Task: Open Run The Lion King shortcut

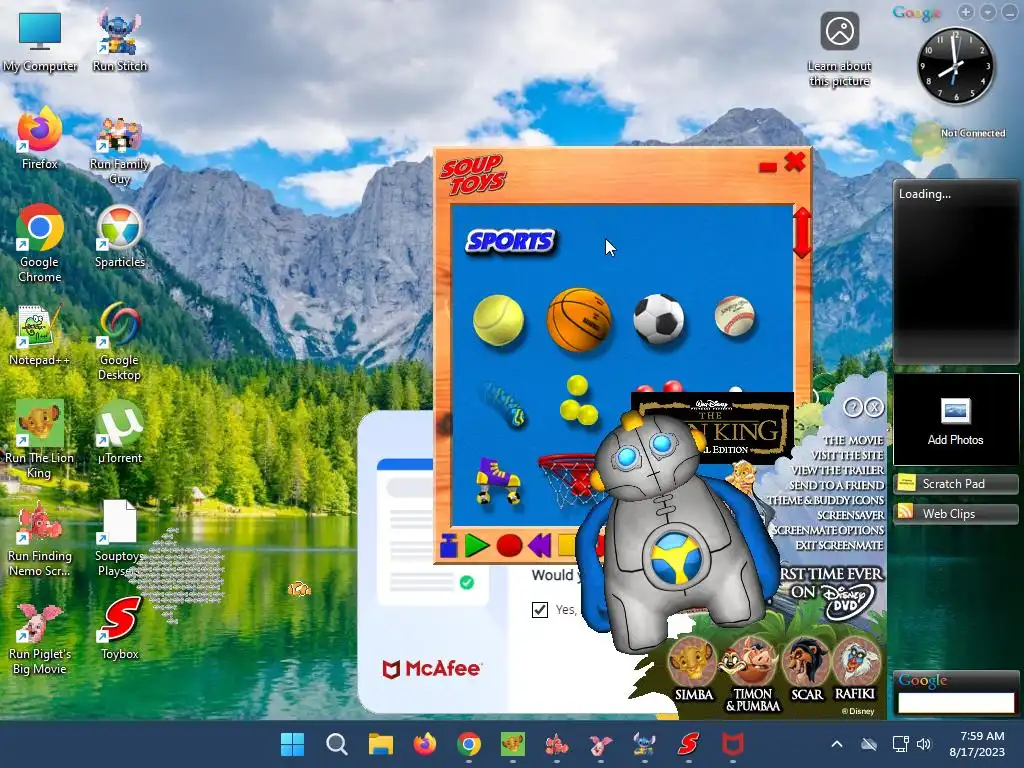Action: 39,440
